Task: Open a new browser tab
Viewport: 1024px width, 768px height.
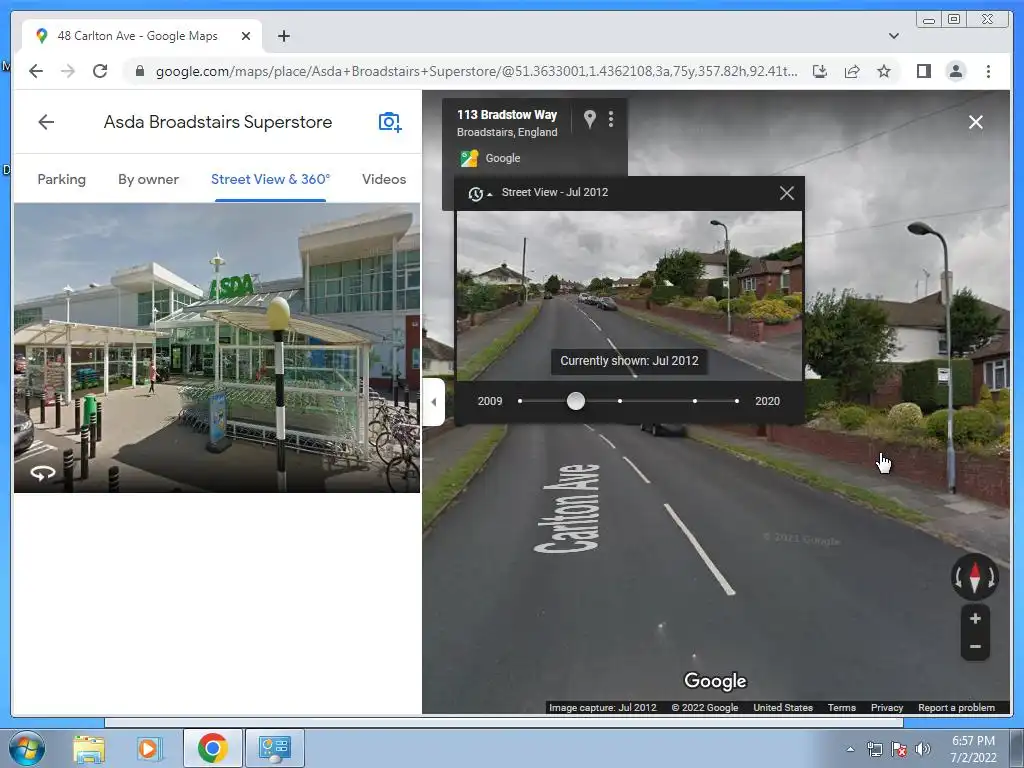Action: pyautogui.click(x=283, y=36)
